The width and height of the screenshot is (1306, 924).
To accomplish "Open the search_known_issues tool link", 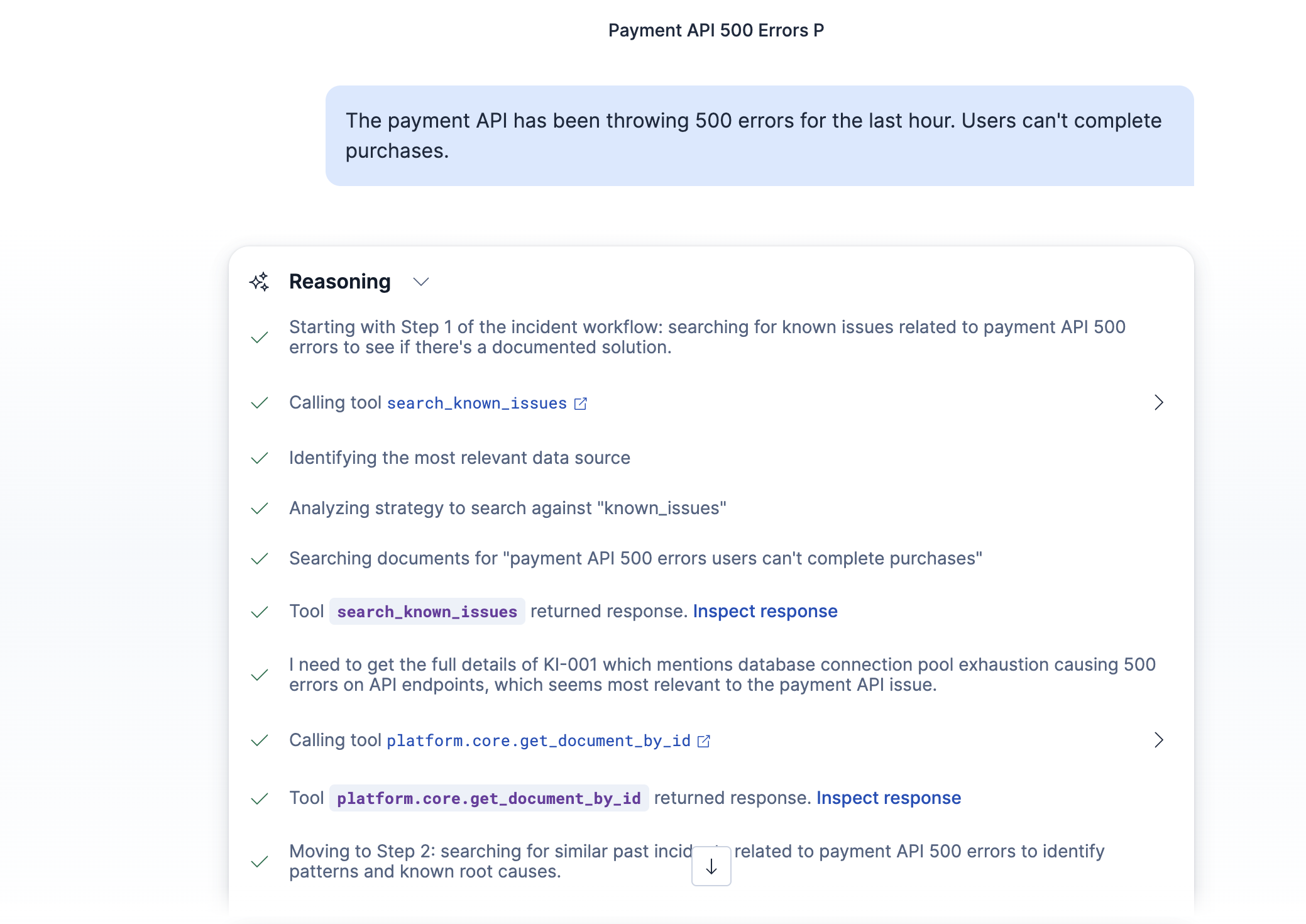I will (x=477, y=403).
